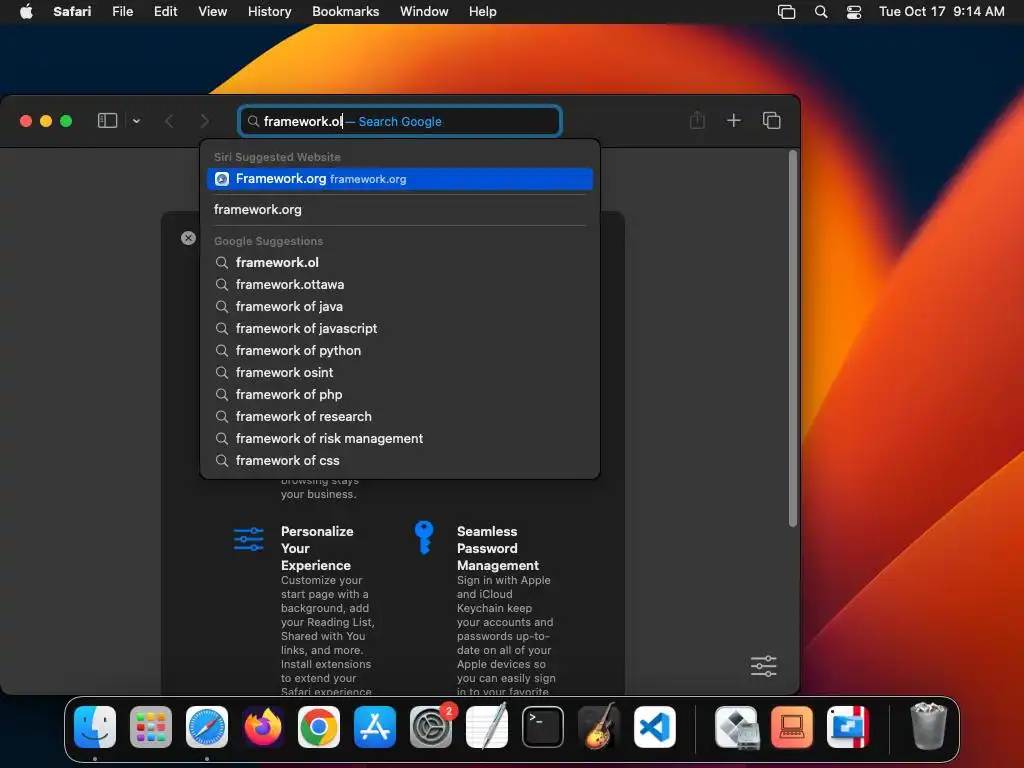Show tab overview in Safari

[771, 120]
